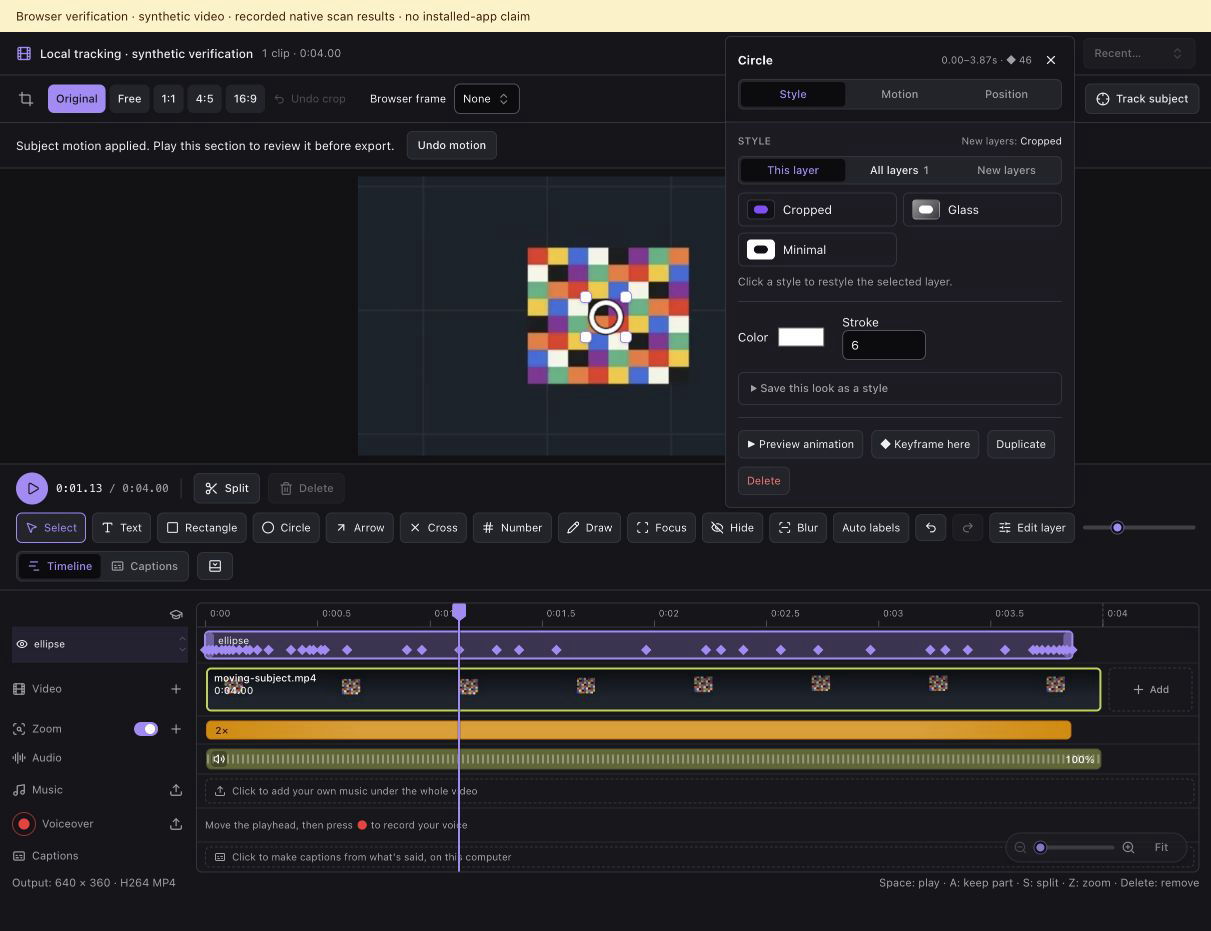Choose the Cross marker tool
The image size is (1211, 931).
coord(433,528)
